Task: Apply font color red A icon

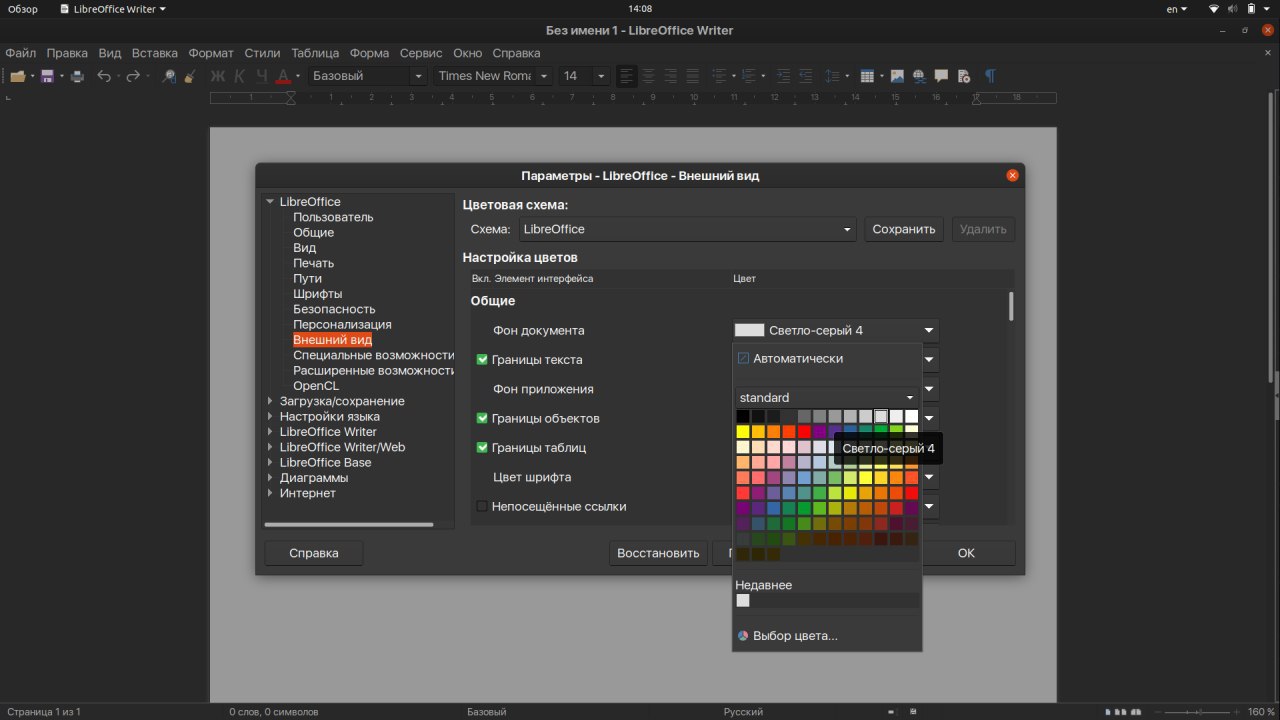Action: (x=283, y=76)
